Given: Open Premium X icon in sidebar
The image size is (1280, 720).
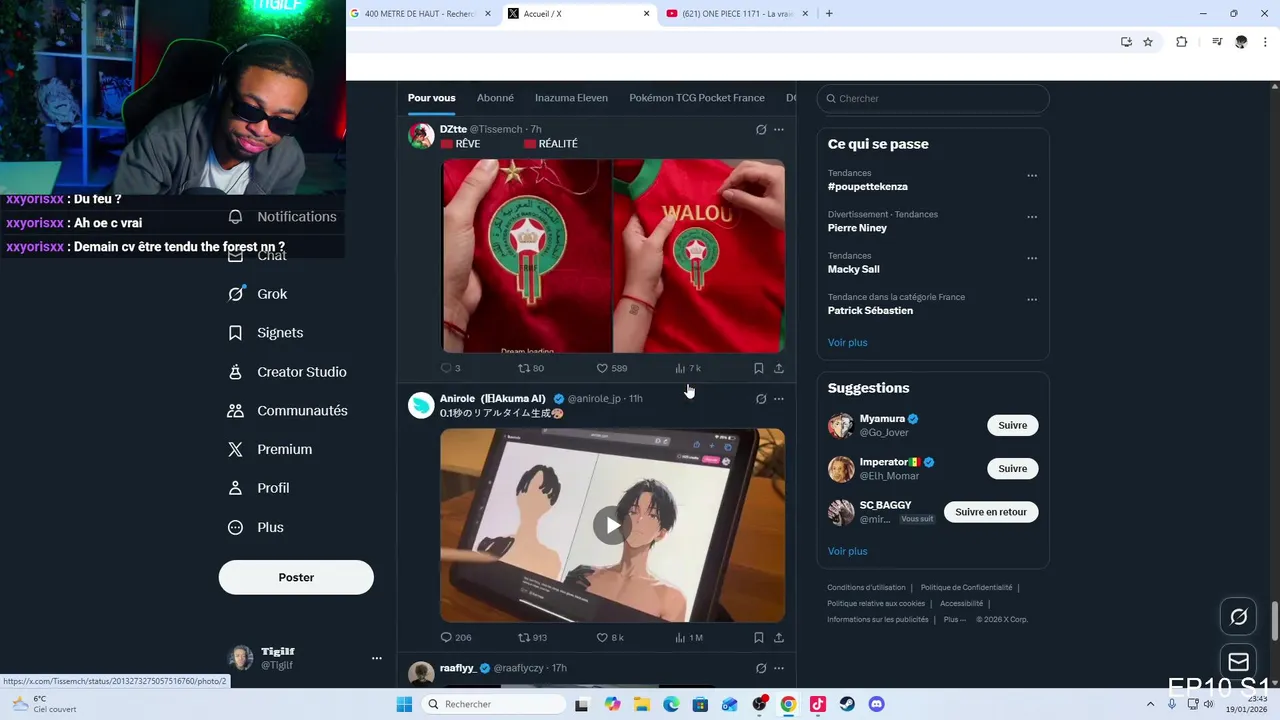Looking at the screenshot, I should click(235, 450).
